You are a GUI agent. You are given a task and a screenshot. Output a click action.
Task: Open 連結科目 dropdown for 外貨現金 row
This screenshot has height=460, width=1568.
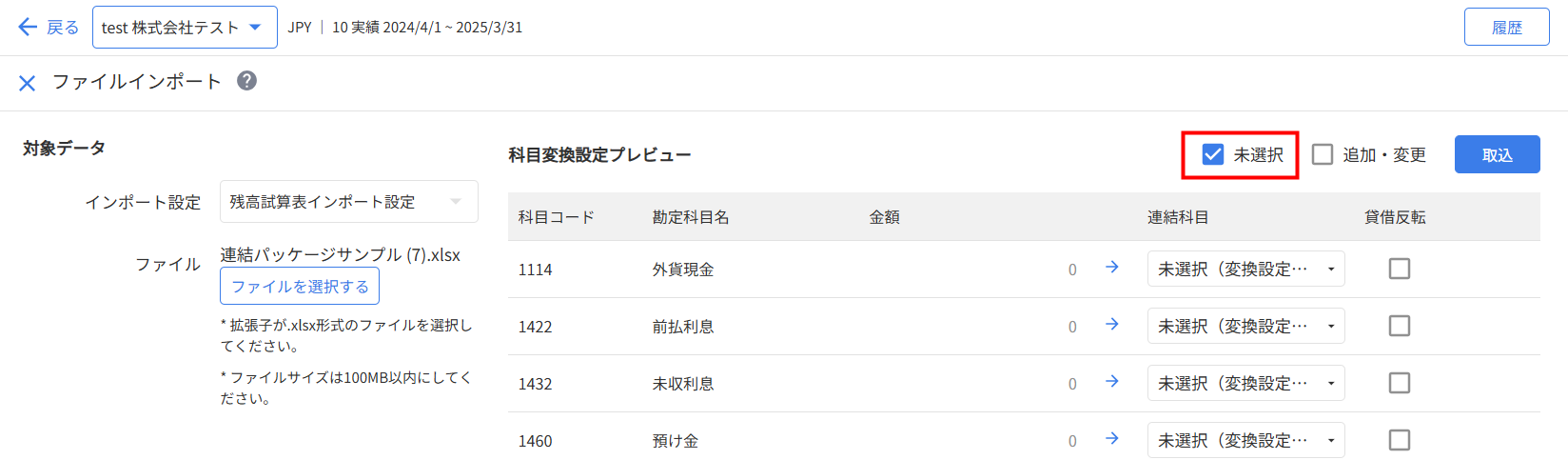coord(1246,269)
